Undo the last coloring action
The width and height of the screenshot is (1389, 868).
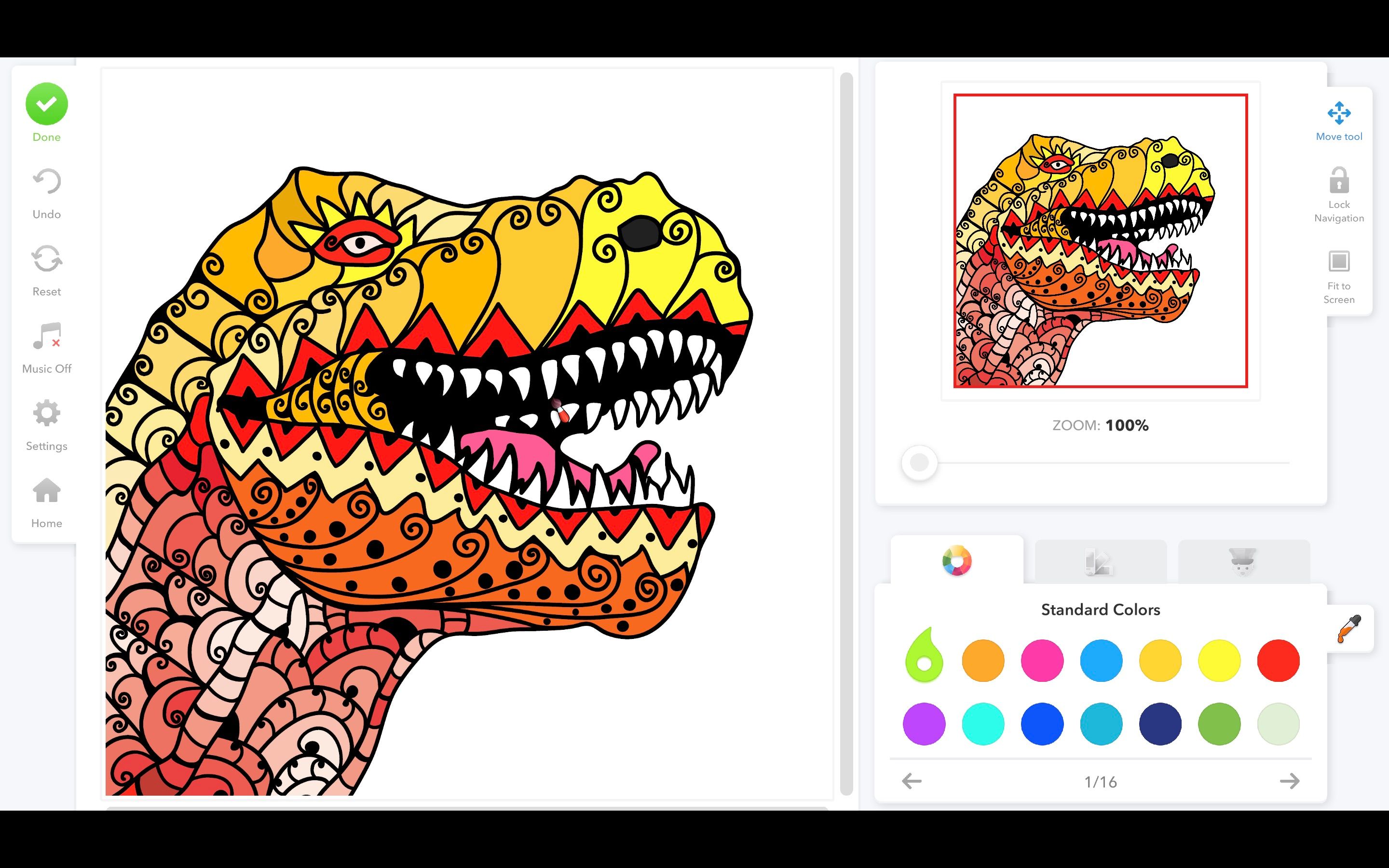pyautogui.click(x=46, y=183)
